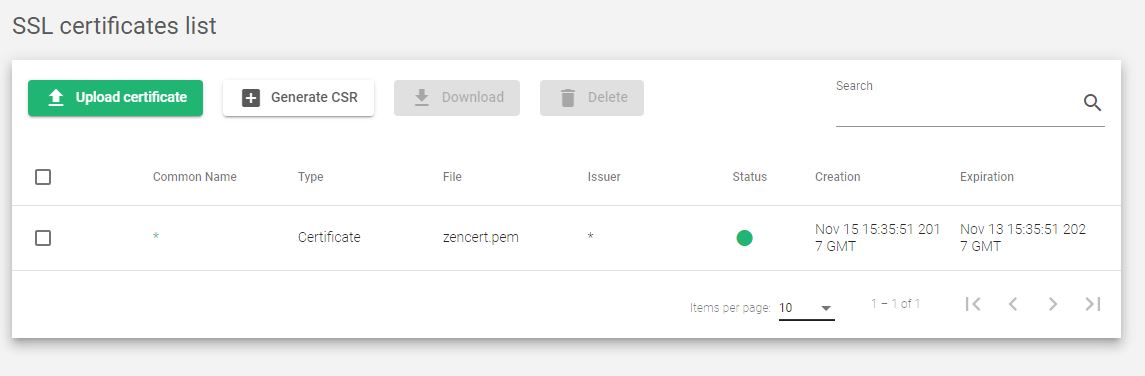Toggle the select-all header checkbox
Image resolution: width=1145 pixels, height=376 pixels.
tap(43, 177)
